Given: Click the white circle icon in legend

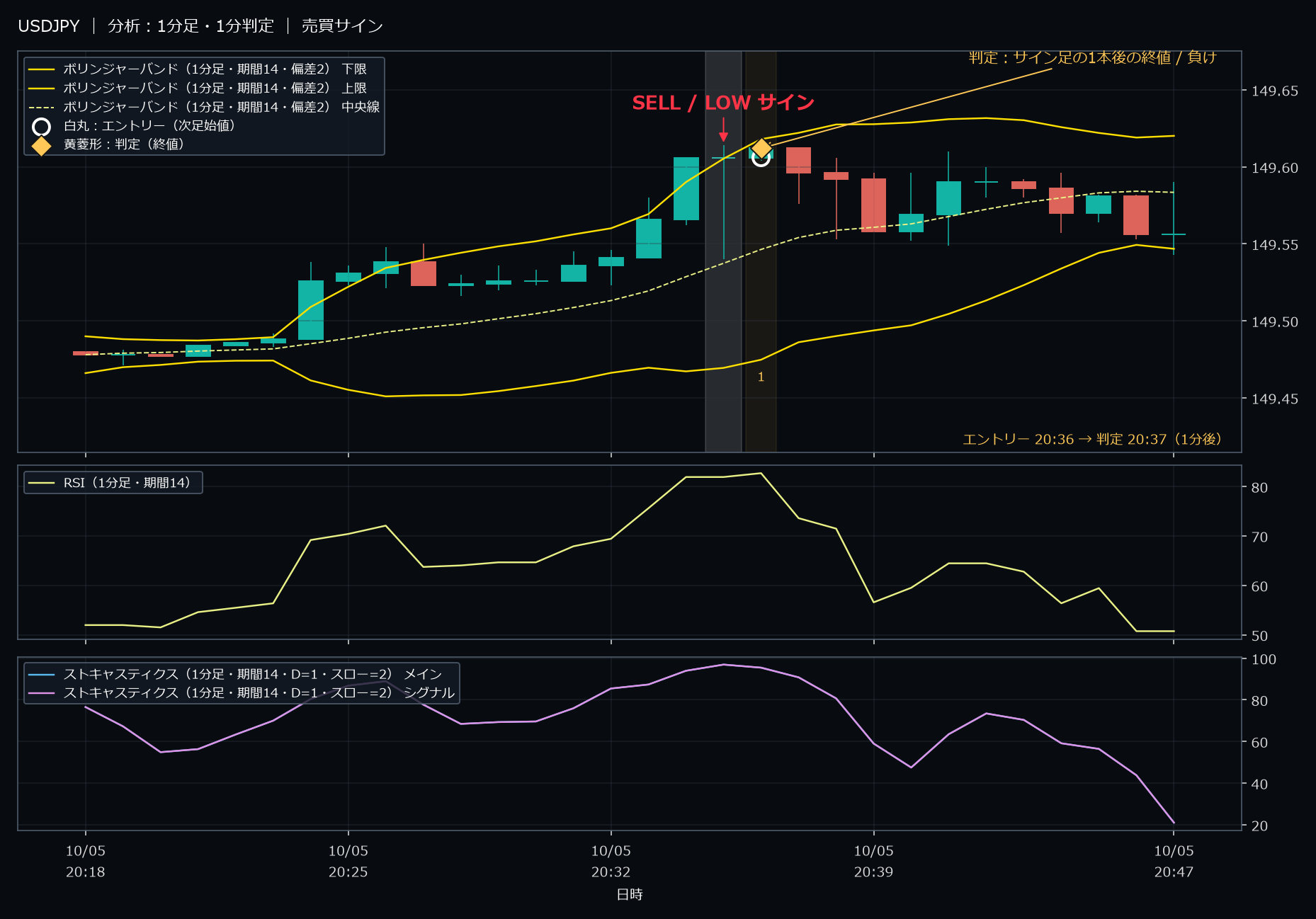Looking at the screenshot, I should (42, 126).
